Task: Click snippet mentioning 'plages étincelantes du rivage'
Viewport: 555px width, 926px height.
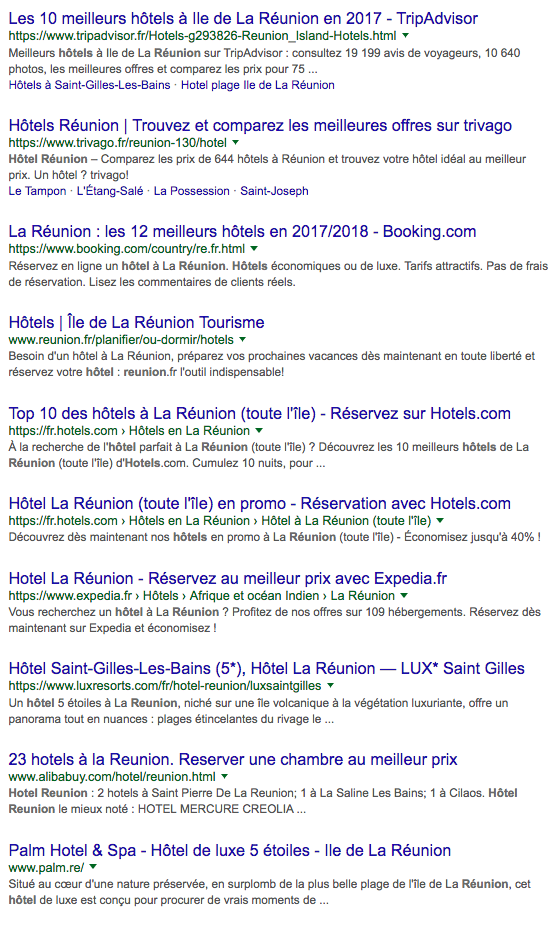Action: (259, 711)
